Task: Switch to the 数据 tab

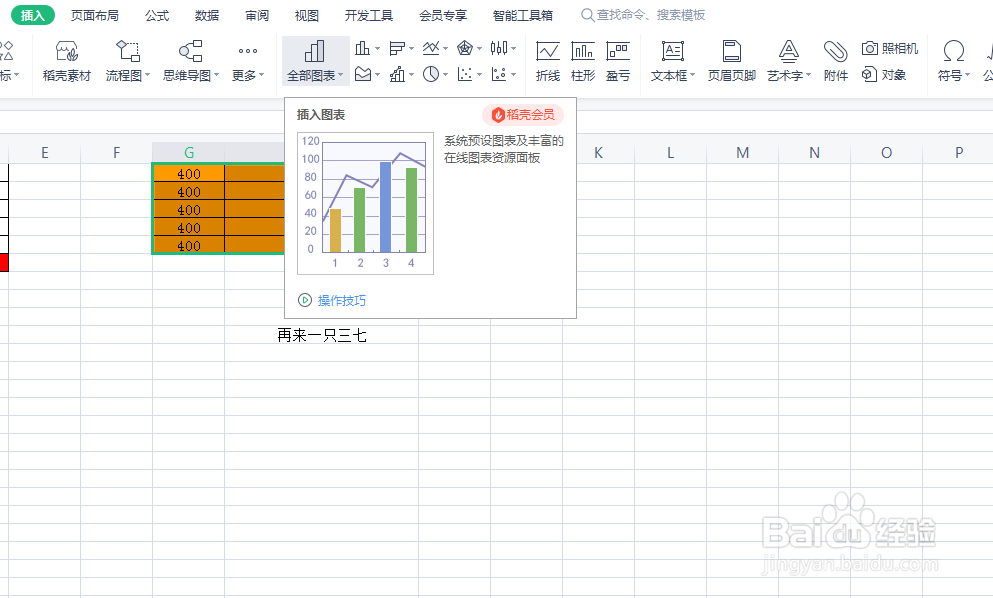Action: [x=206, y=15]
